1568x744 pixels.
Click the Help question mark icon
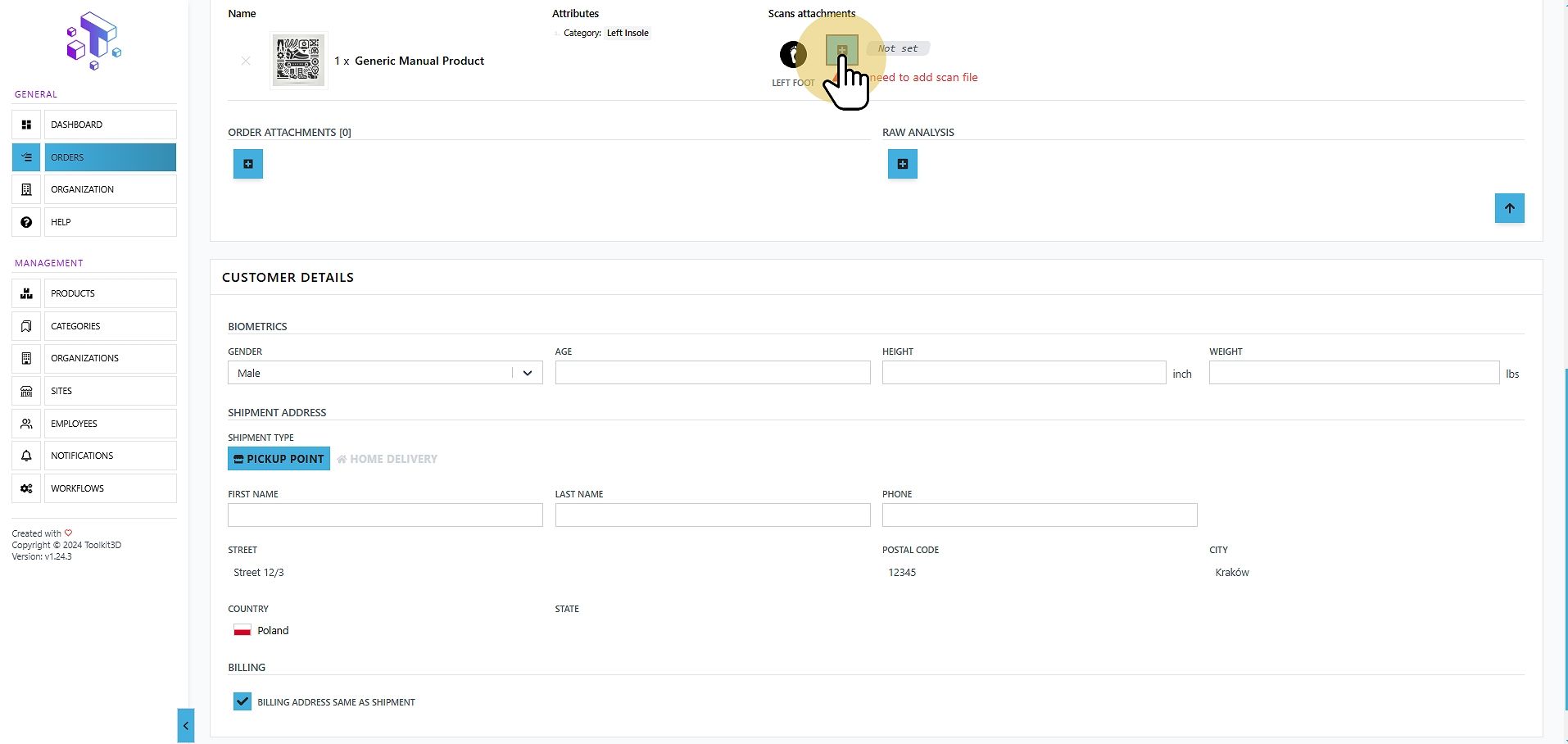click(26, 222)
